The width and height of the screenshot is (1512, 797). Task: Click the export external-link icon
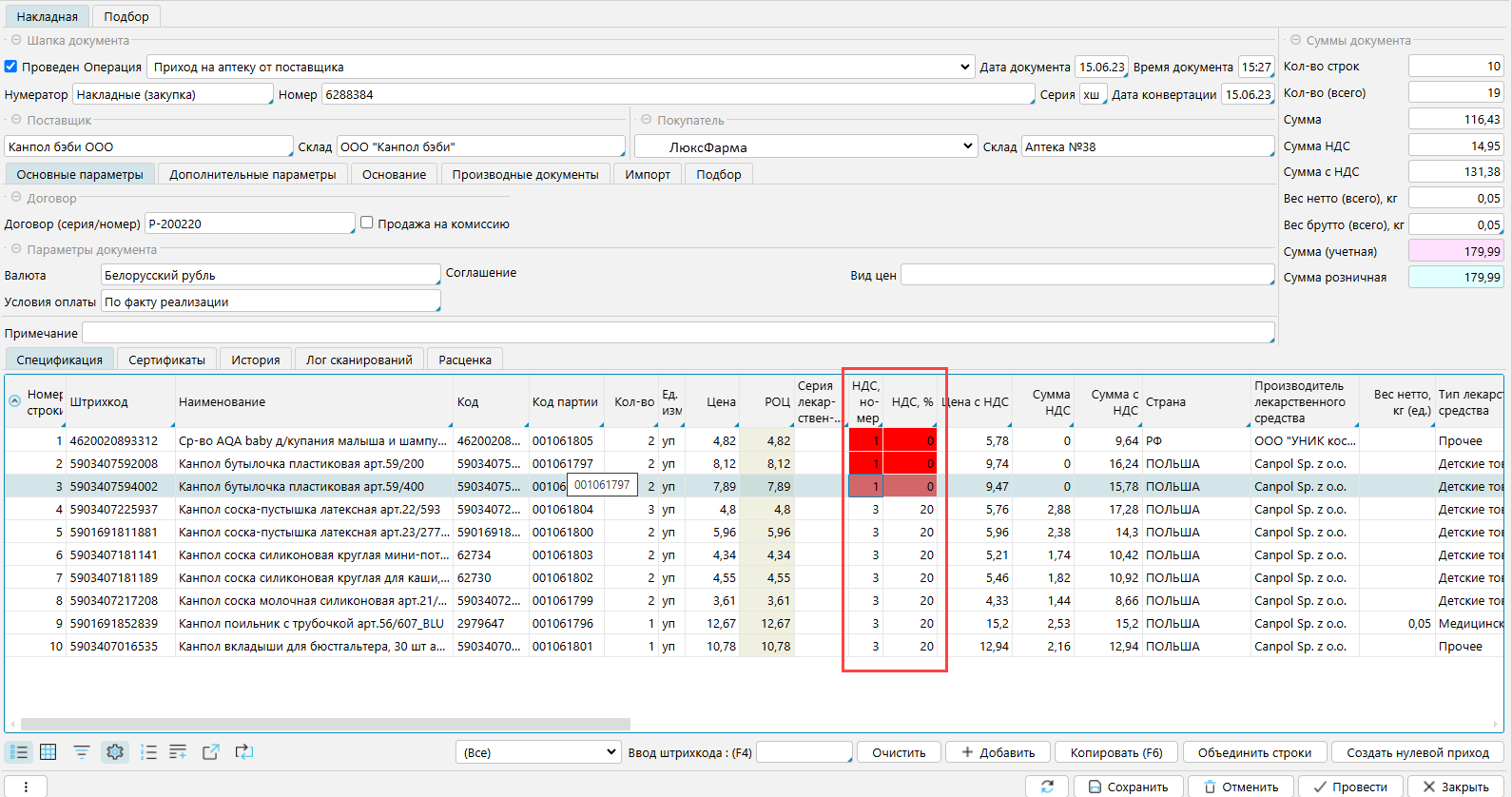[211, 752]
